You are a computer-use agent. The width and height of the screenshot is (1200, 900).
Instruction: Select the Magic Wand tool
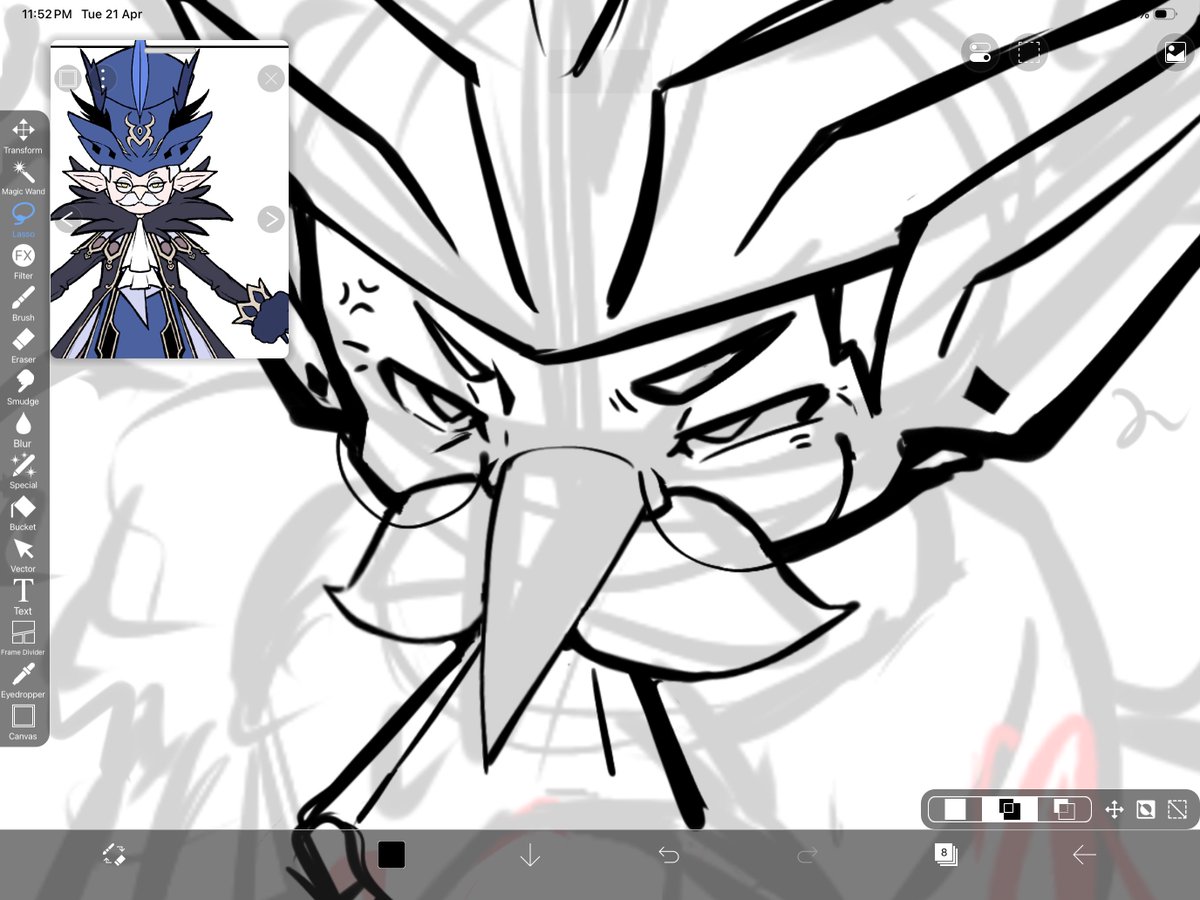pos(23,177)
